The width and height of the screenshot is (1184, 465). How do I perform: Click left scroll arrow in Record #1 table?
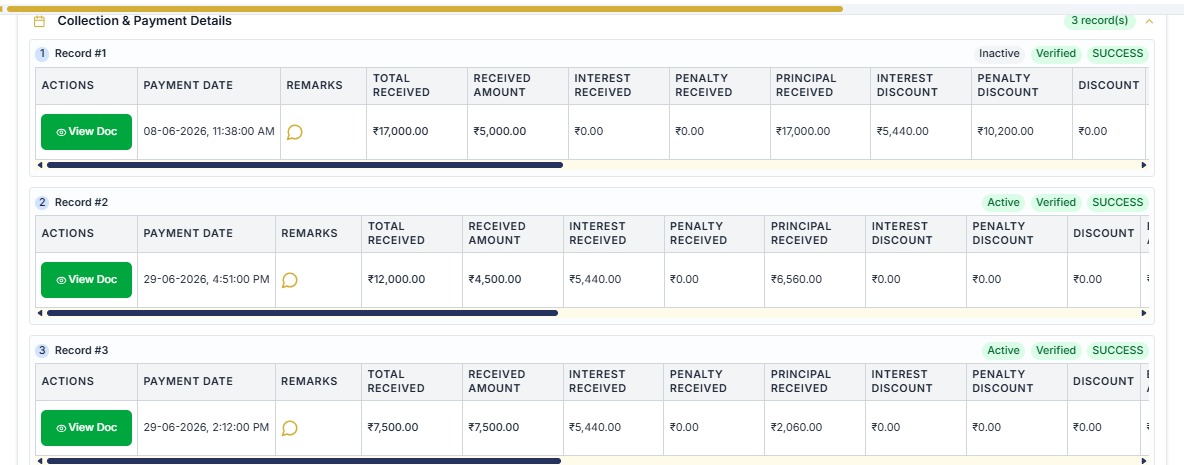coord(40,165)
